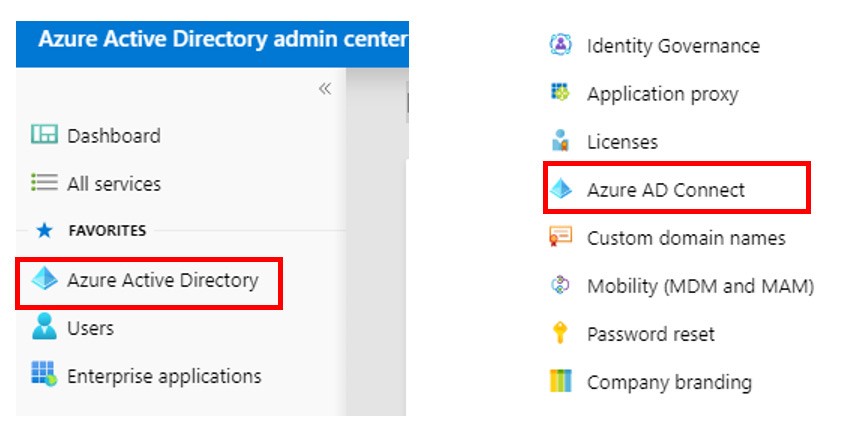
Task: Click the Password reset key icon
Action: point(560,332)
